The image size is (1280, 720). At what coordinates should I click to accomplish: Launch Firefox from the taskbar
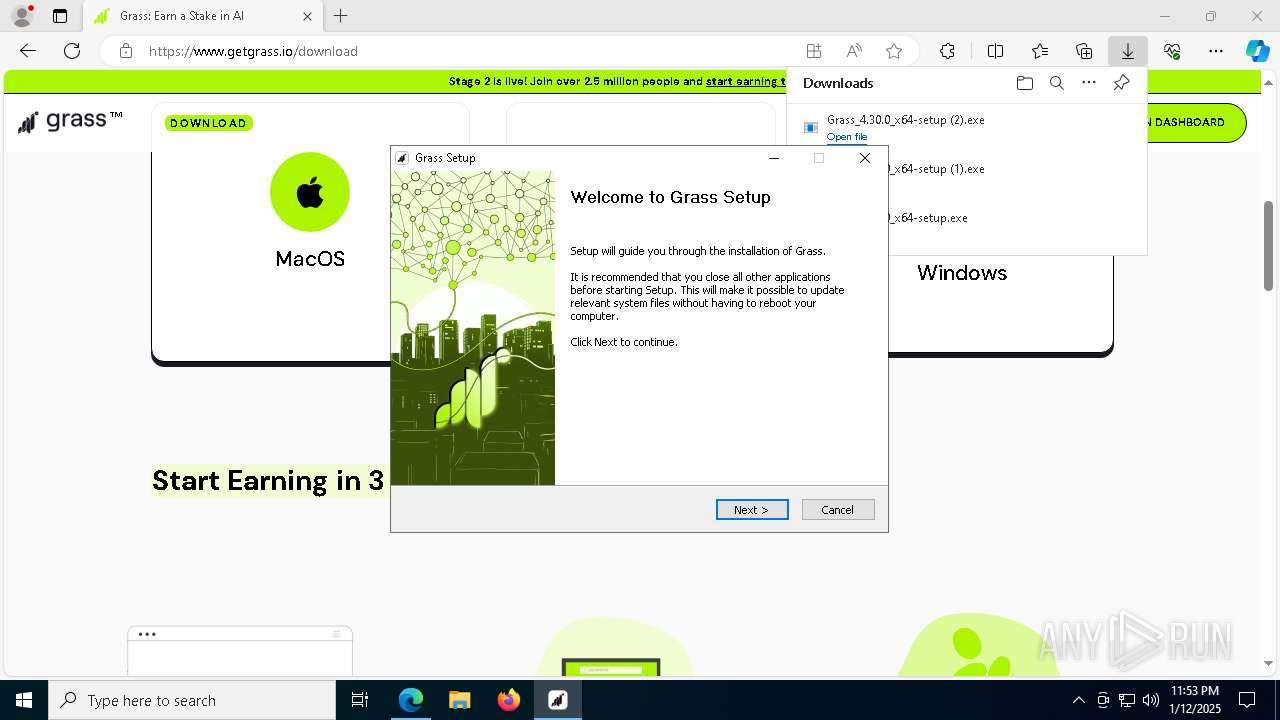pyautogui.click(x=508, y=700)
